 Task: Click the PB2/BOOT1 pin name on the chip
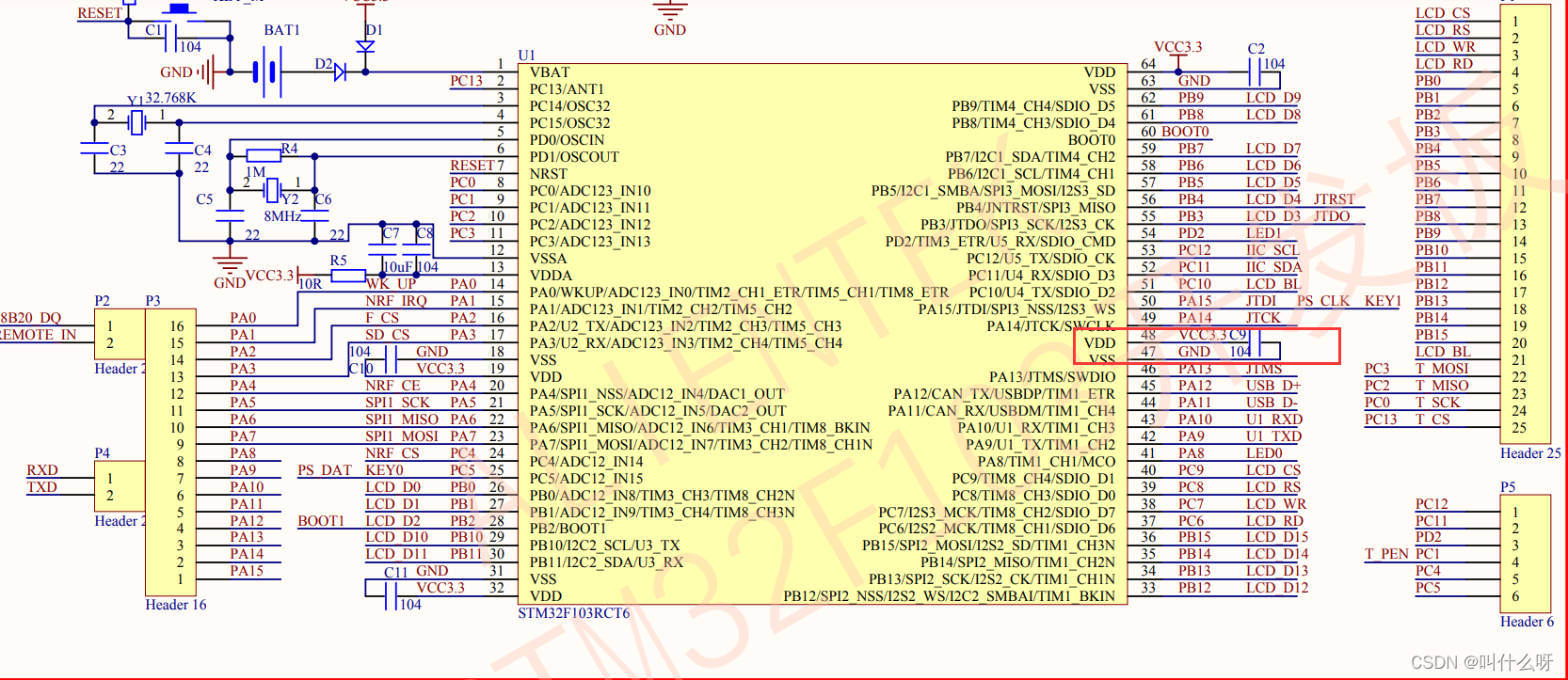[568, 529]
